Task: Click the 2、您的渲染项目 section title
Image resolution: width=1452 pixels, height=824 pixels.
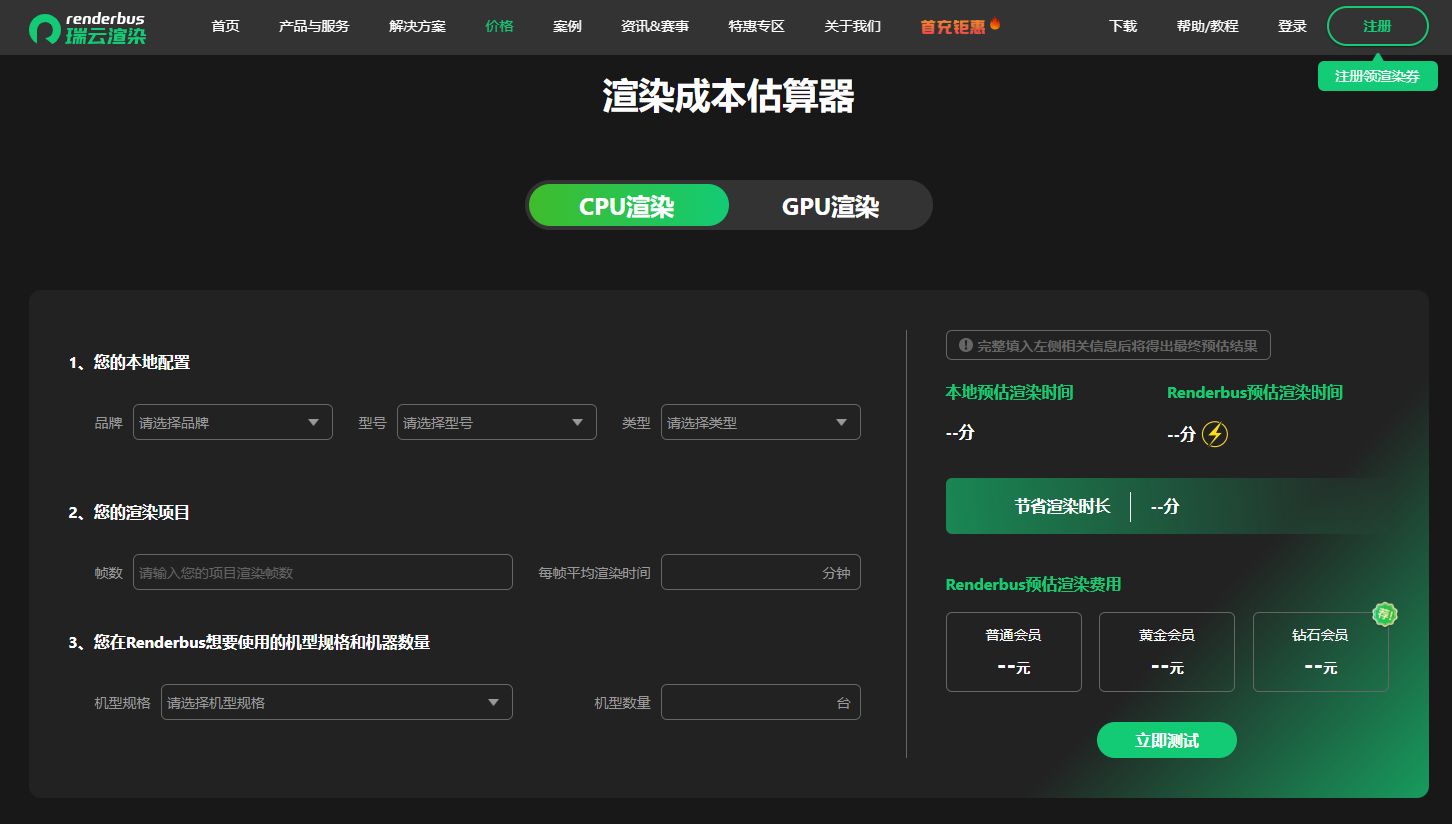Action: click(129, 512)
